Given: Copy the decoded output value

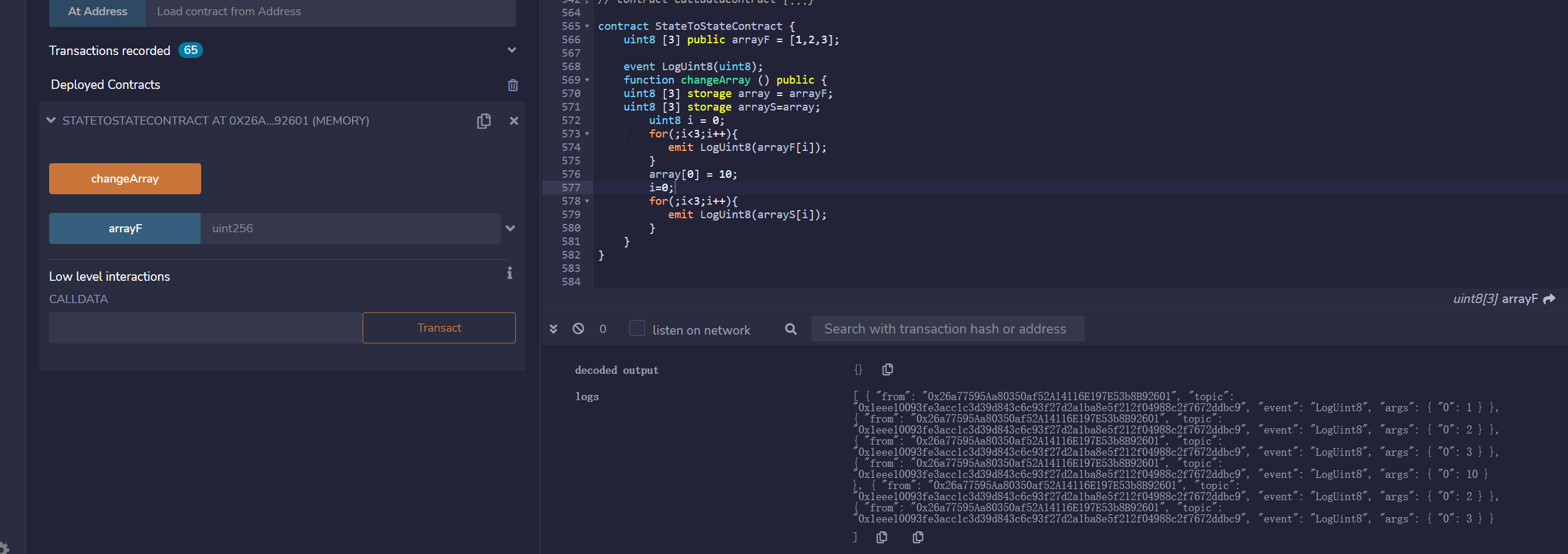Looking at the screenshot, I should point(887,370).
